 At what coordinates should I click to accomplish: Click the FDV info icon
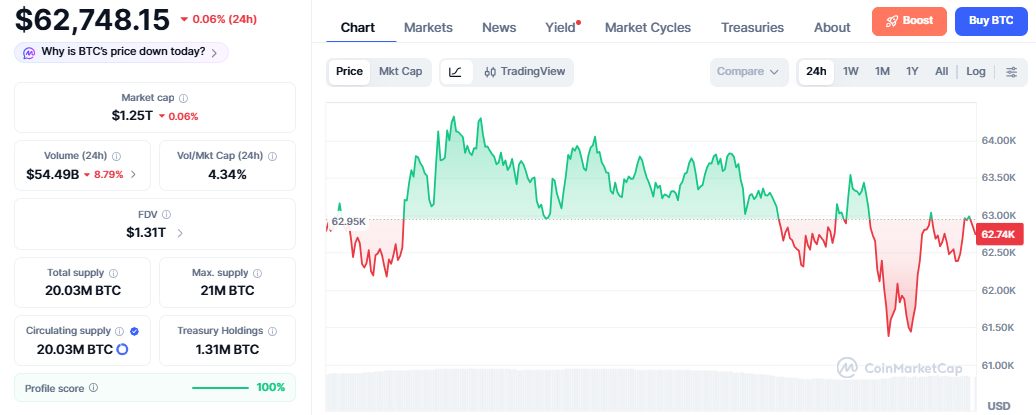tap(166, 215)
